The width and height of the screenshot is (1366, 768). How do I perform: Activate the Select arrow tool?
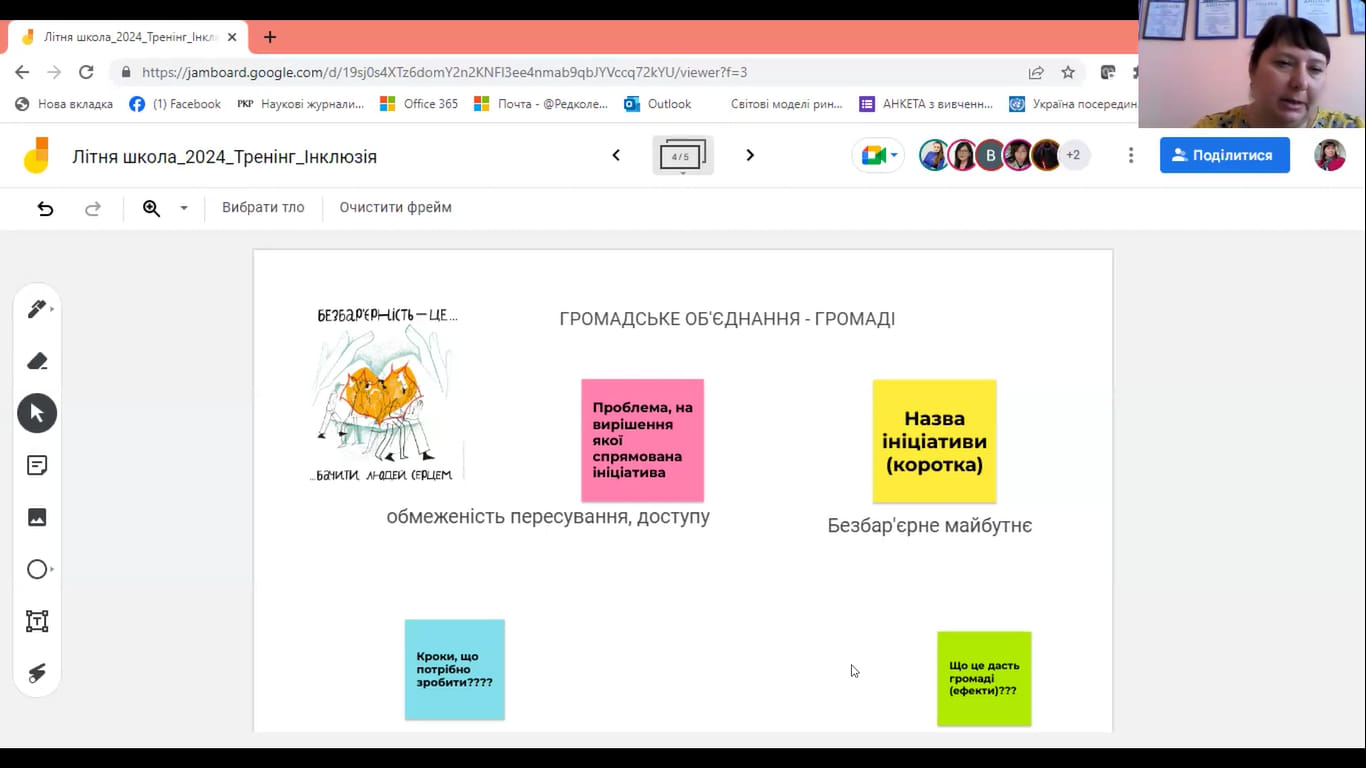[x=37, y=413]
